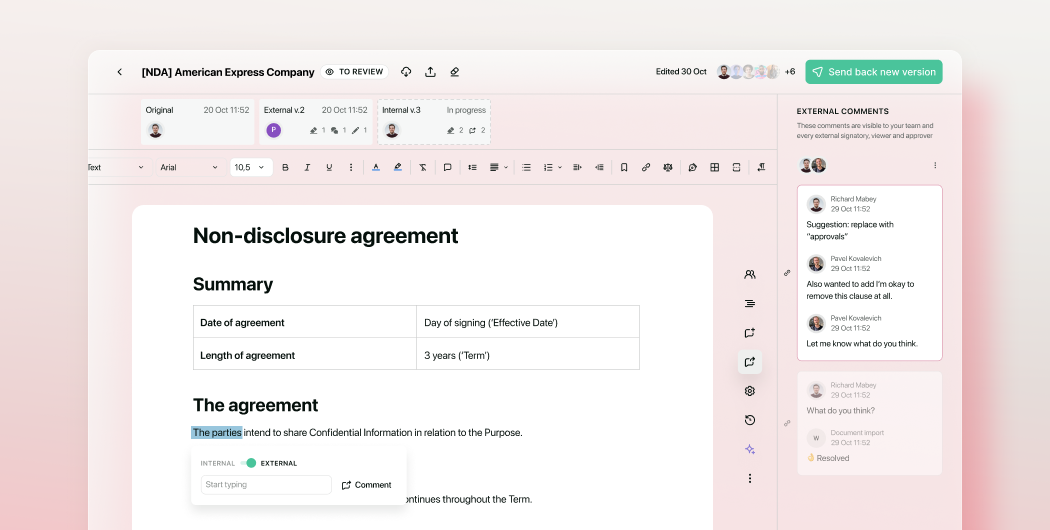Select the Internal v.3 version tab

434,122
